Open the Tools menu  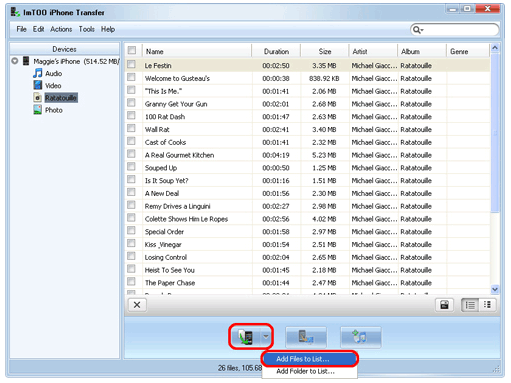pos(87,29)
